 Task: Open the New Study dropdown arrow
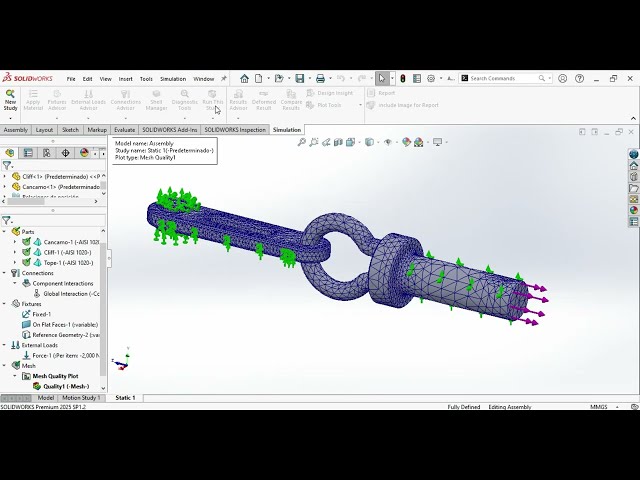[x=10, y=118]
